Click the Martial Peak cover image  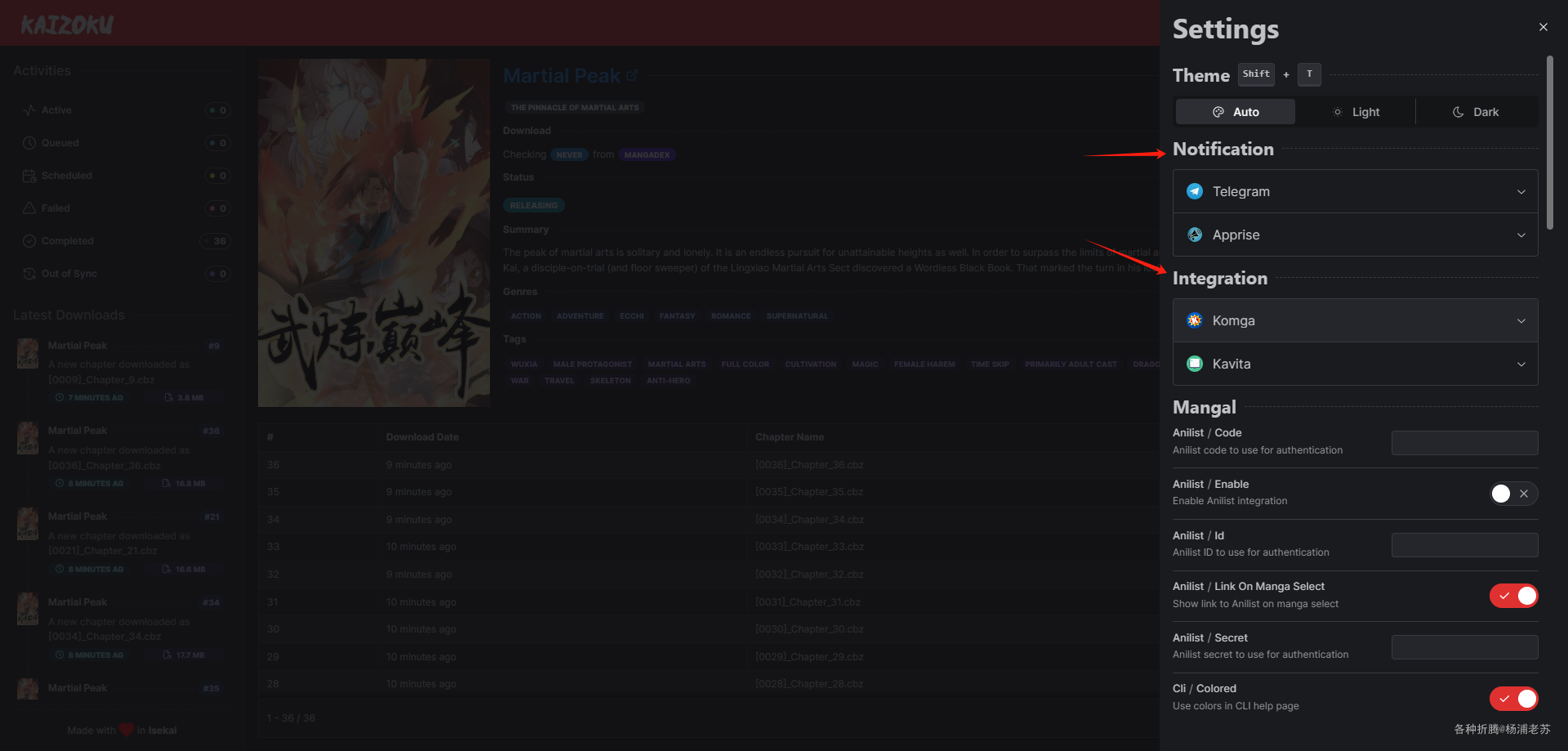(x=374, y=233)
